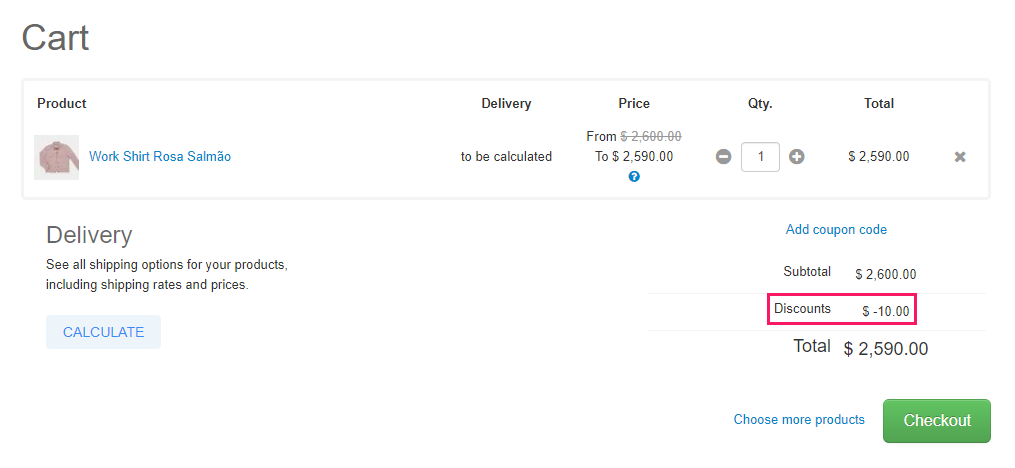
Task: Decrease quantity with the minus icon
Action: tap(723, 157)
